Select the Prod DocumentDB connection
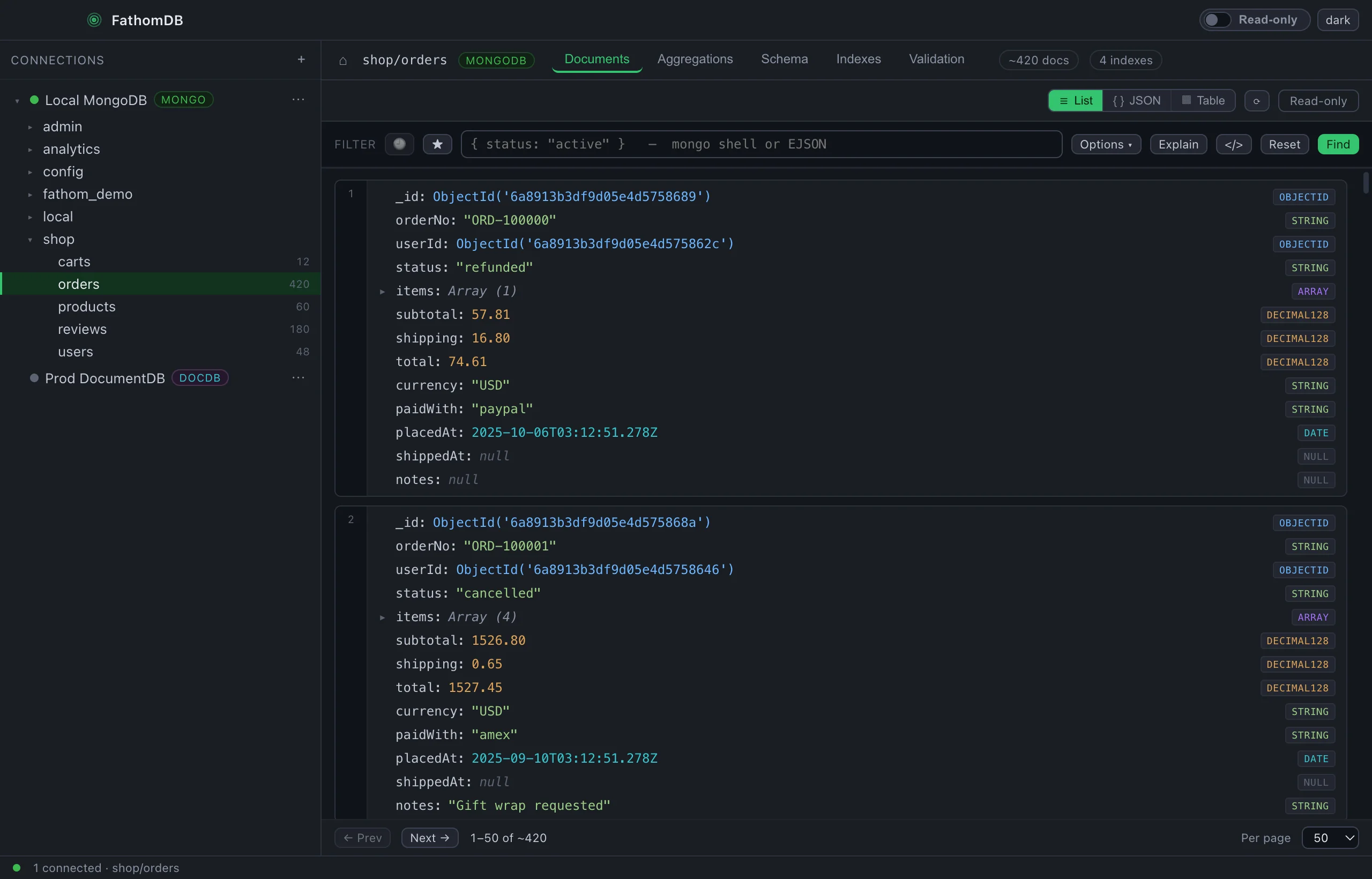 (105, 378)
